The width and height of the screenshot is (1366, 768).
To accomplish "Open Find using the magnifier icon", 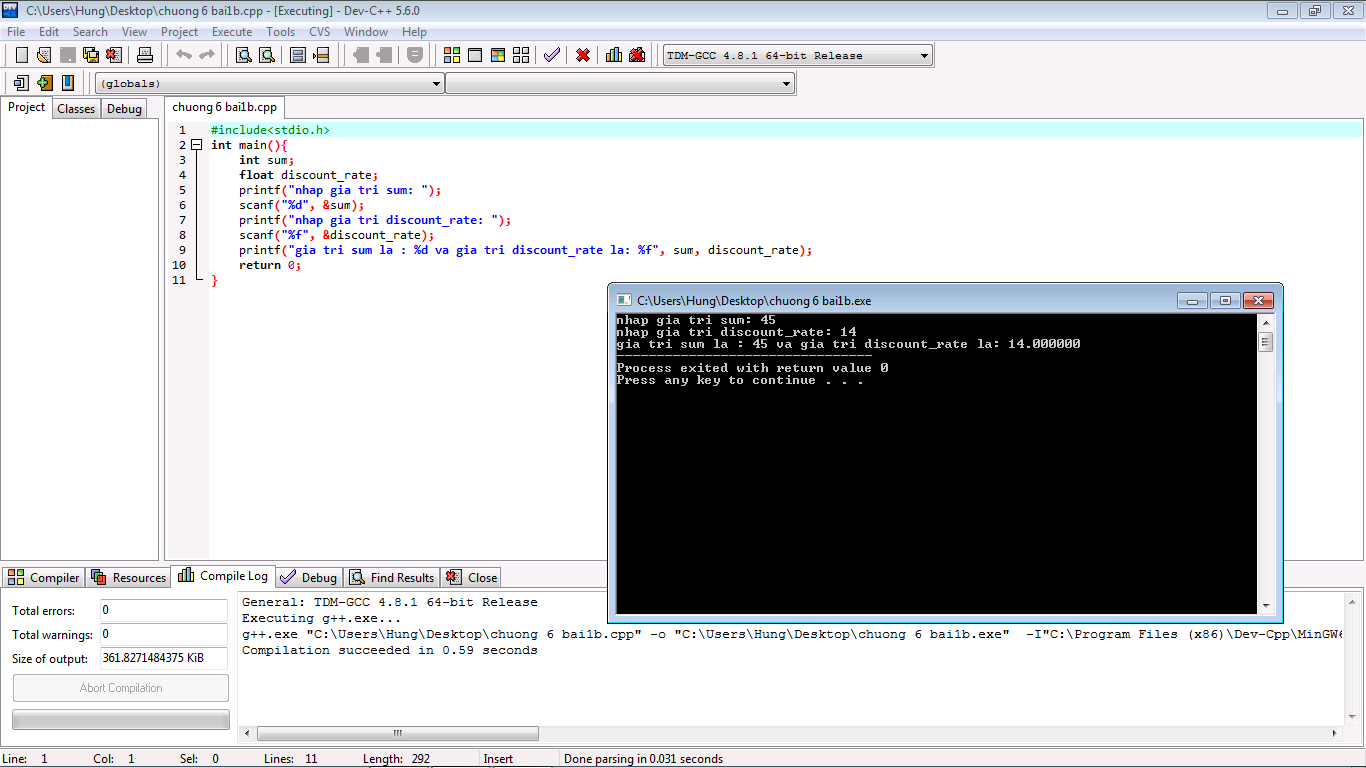I will click(x=242, y=55).
